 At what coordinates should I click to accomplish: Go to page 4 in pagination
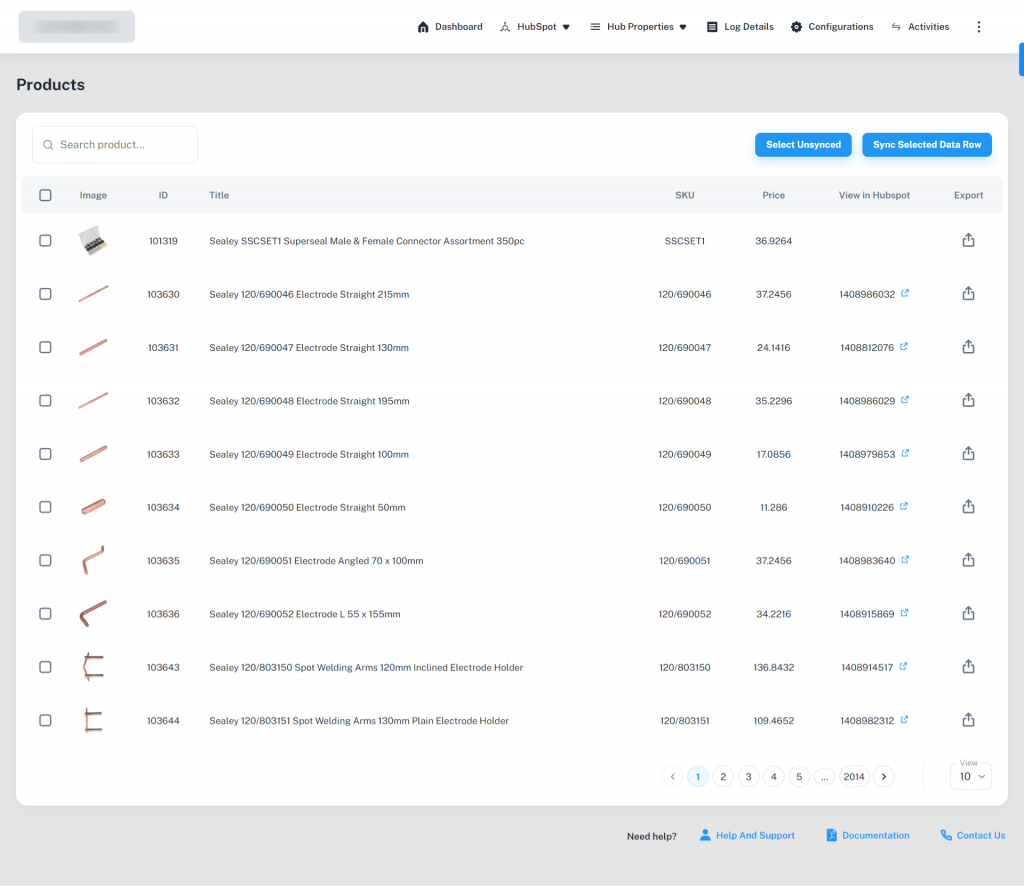point(774,777)
